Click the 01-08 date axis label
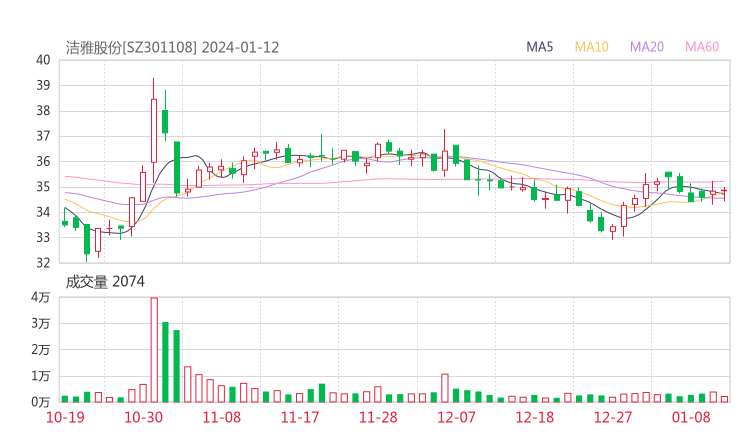 [691, 417]
